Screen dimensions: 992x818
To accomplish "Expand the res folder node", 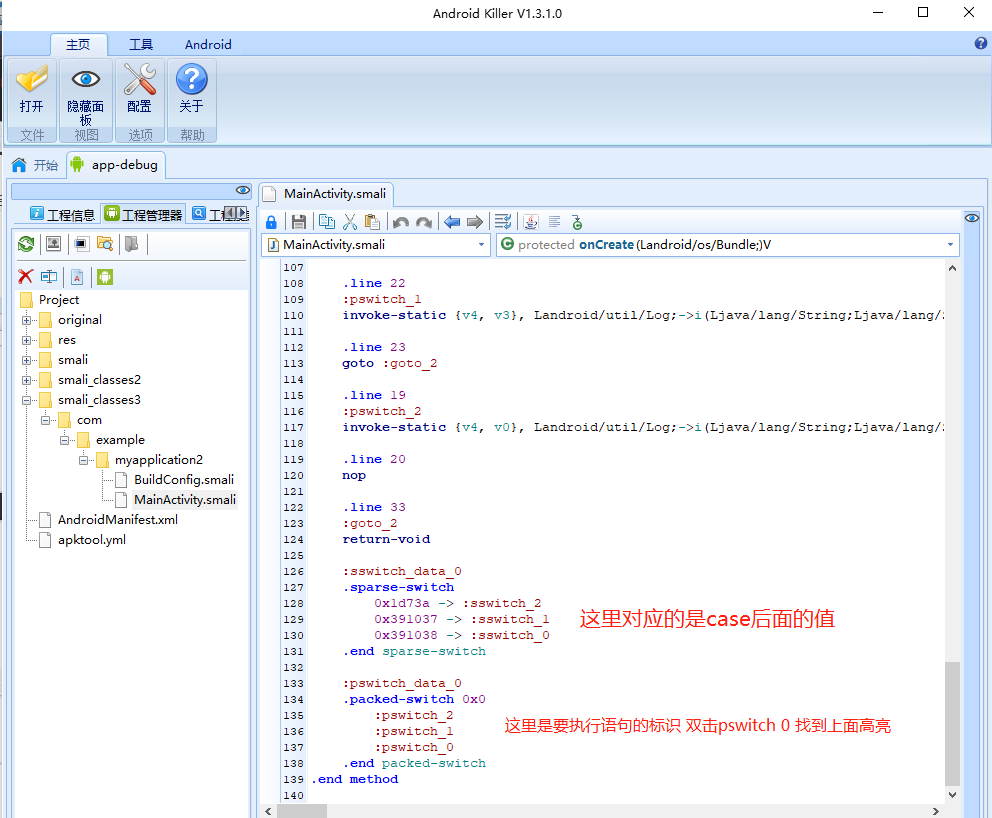I will pyautogui.click(x=26, y=340).
